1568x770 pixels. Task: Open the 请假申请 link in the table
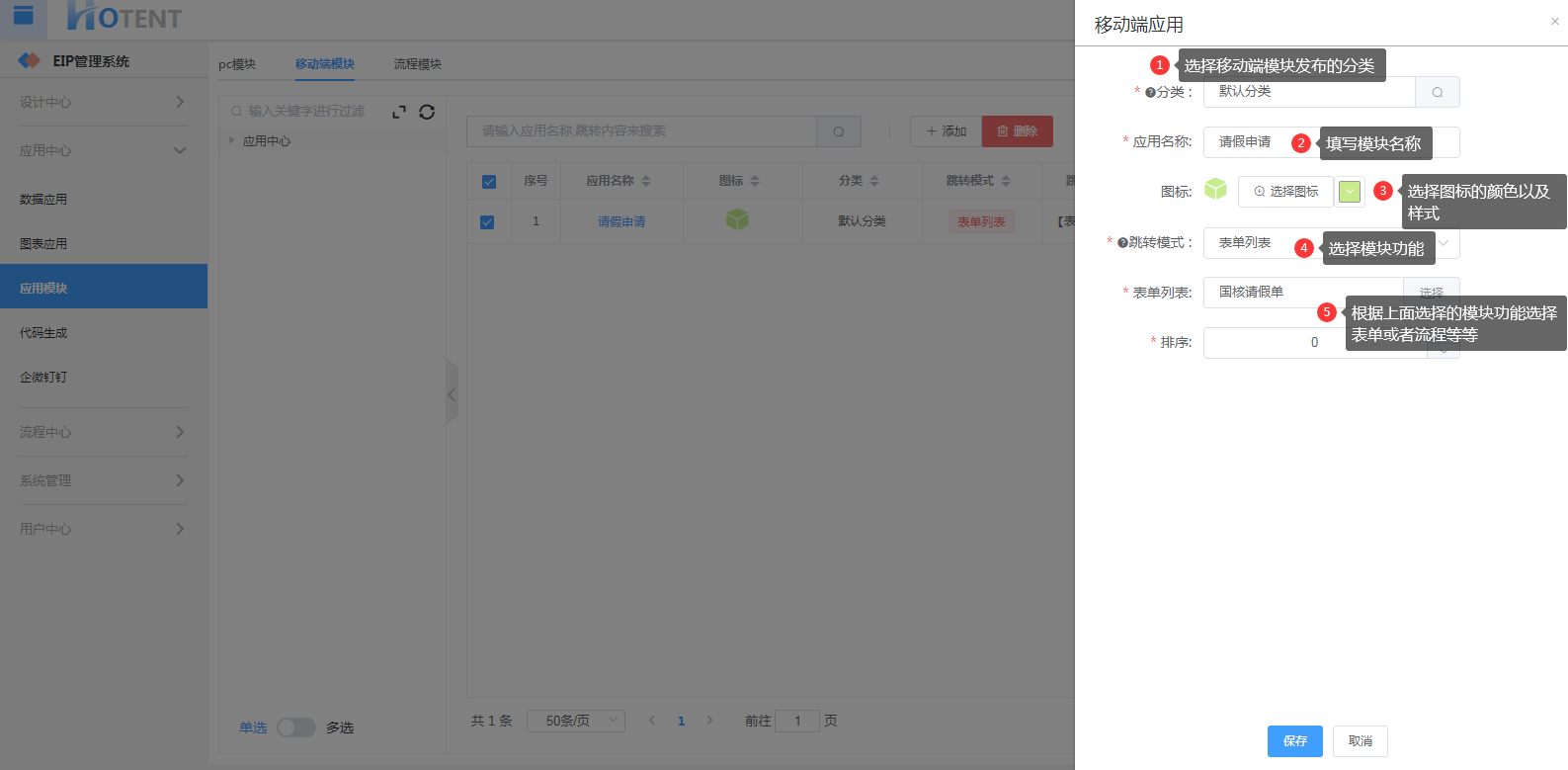pyautogui.click(x=621, y=222)
